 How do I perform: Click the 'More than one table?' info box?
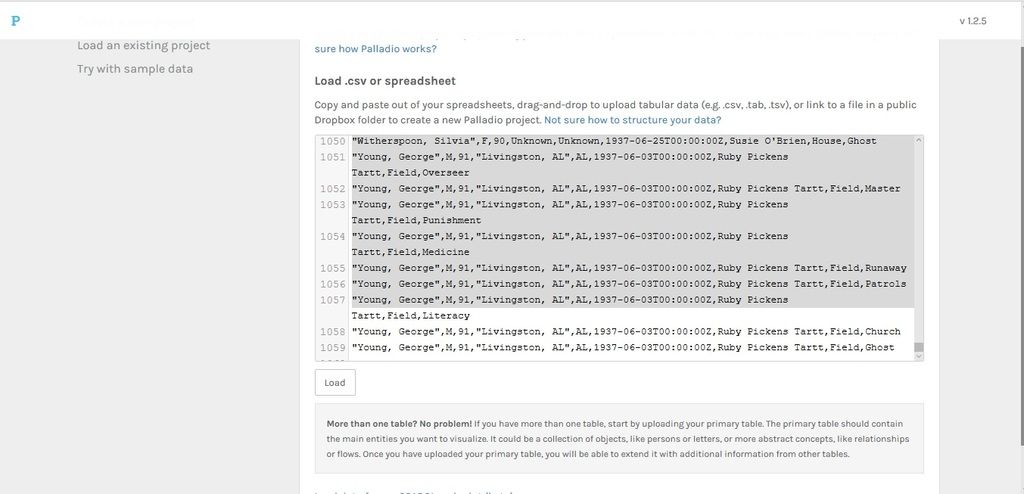618,438
